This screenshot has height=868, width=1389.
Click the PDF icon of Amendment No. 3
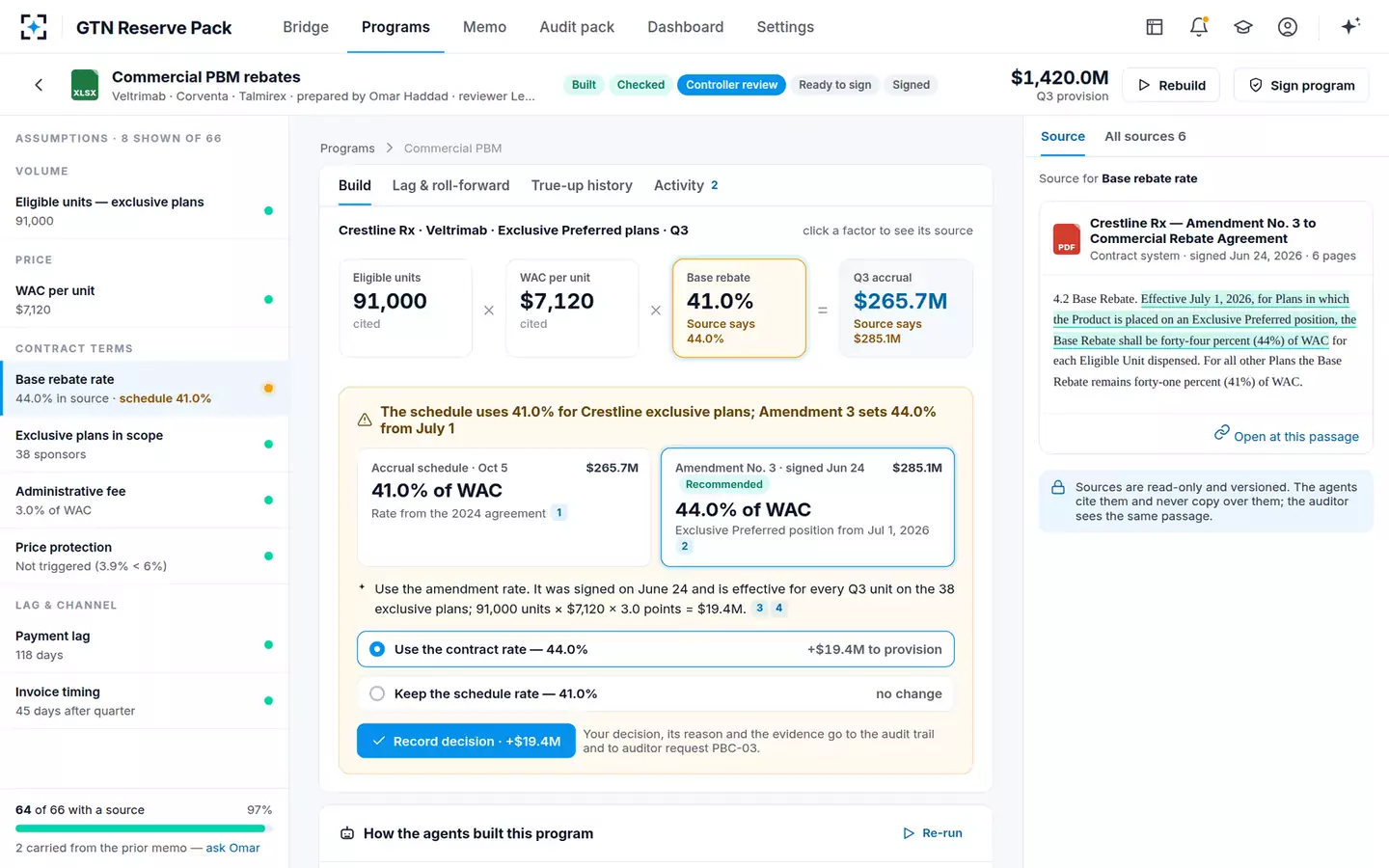pos(1066,238)
